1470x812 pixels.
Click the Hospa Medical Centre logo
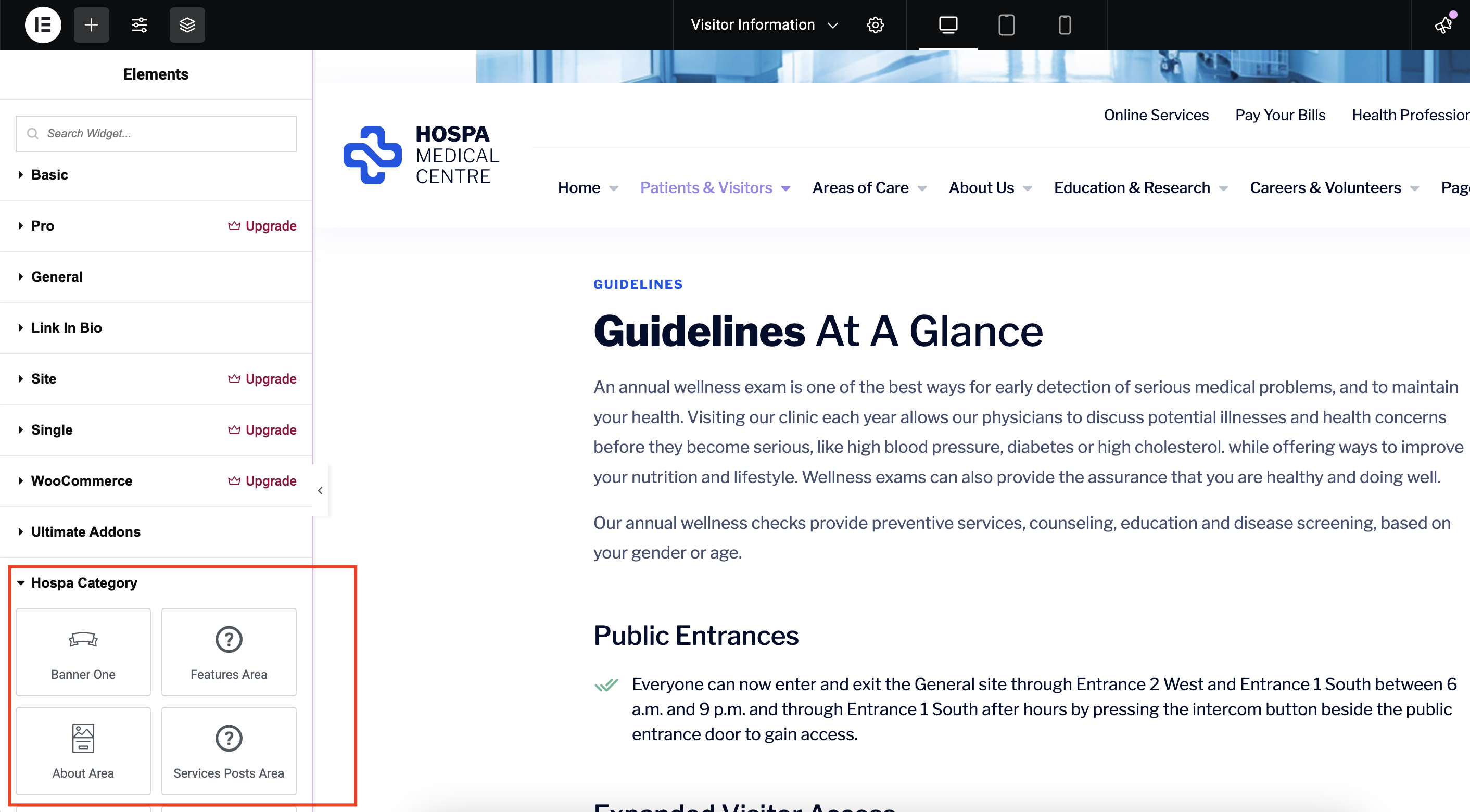point(421,155)
